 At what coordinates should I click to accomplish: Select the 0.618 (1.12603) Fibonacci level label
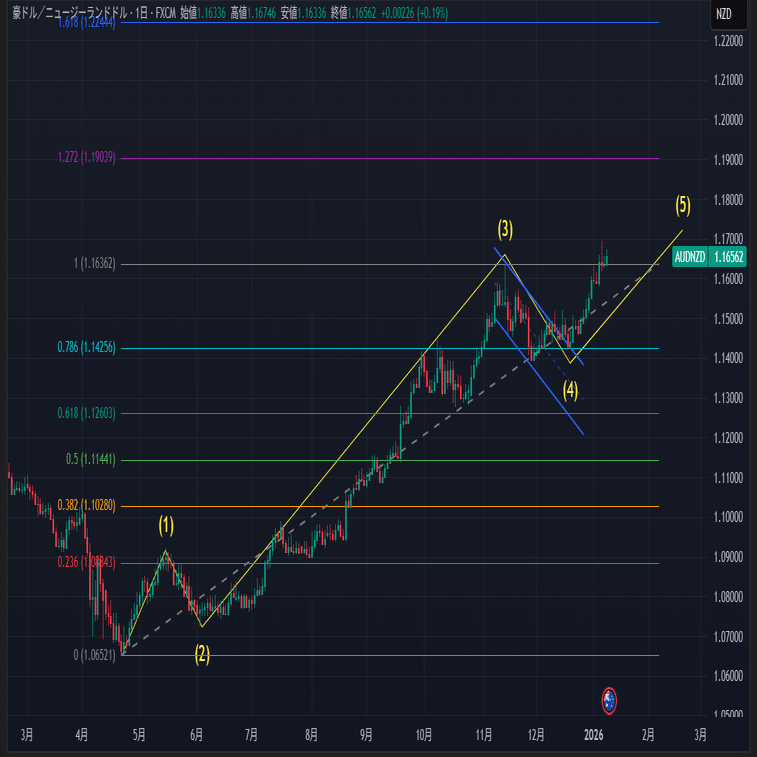(x=86, y=413)
